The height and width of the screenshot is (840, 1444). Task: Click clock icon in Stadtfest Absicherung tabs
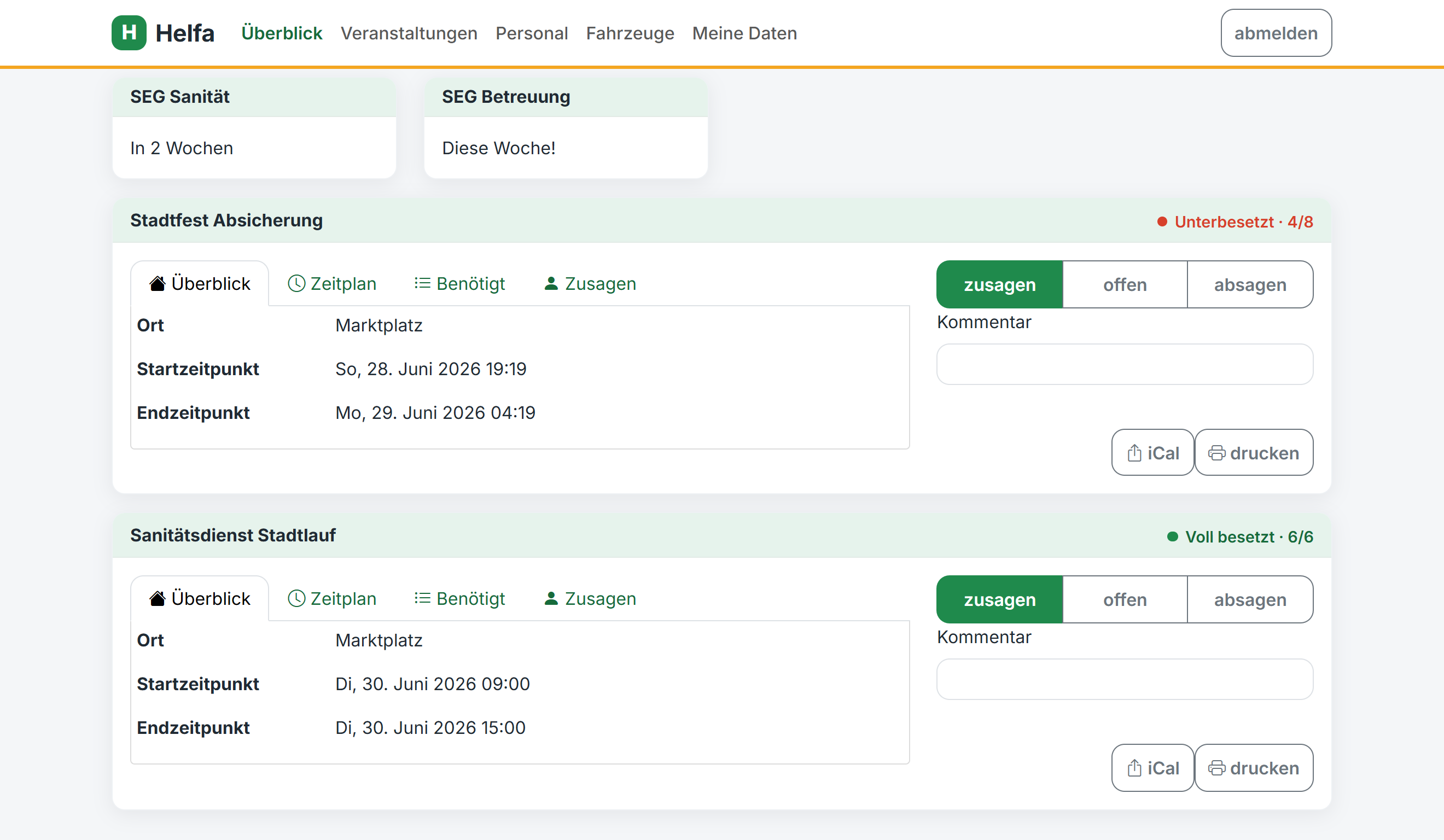296,283
